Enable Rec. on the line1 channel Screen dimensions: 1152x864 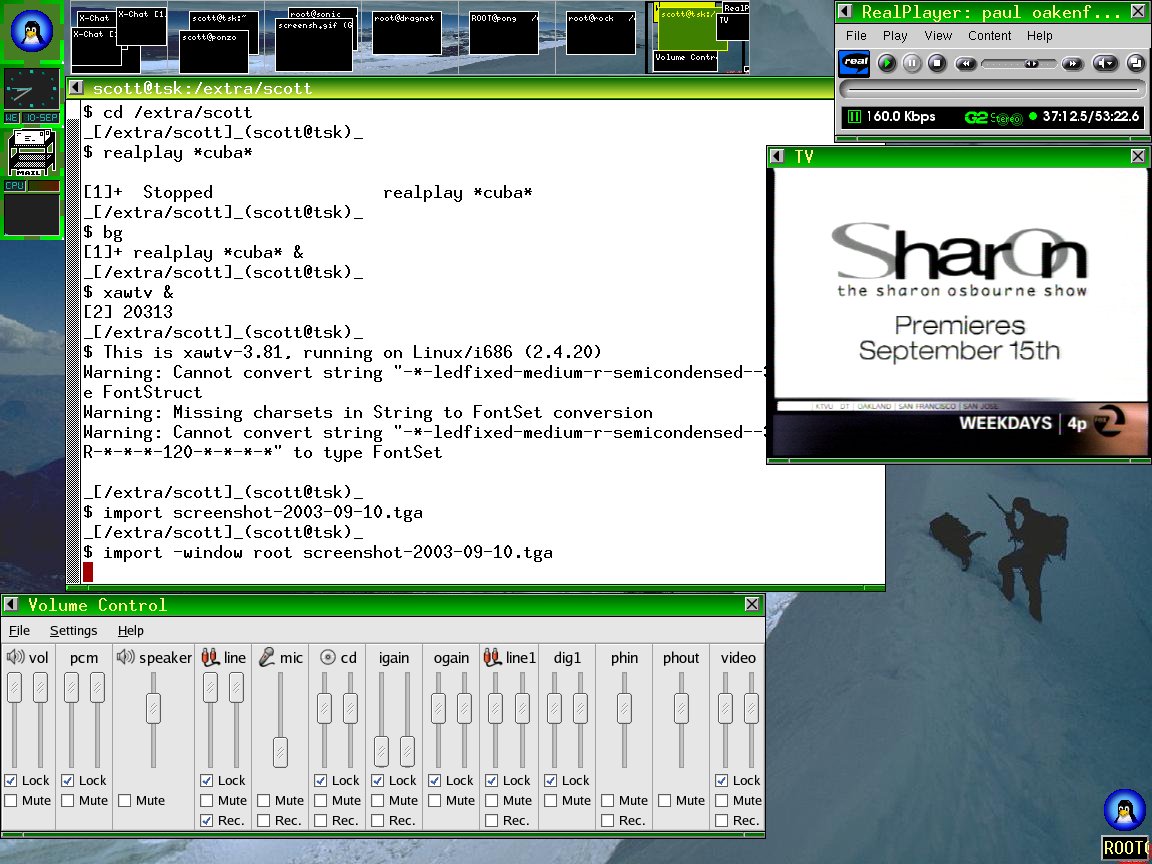click(492, 820)
